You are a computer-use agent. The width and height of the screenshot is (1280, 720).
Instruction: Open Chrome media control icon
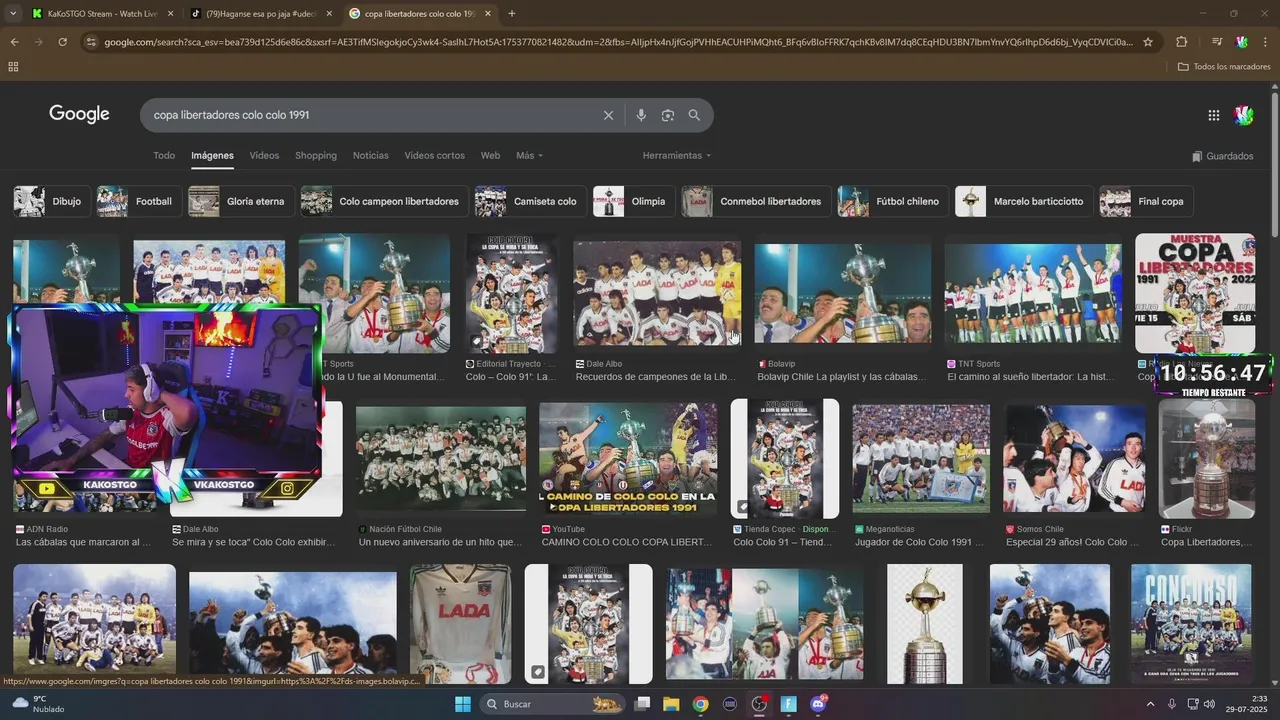1216,42
